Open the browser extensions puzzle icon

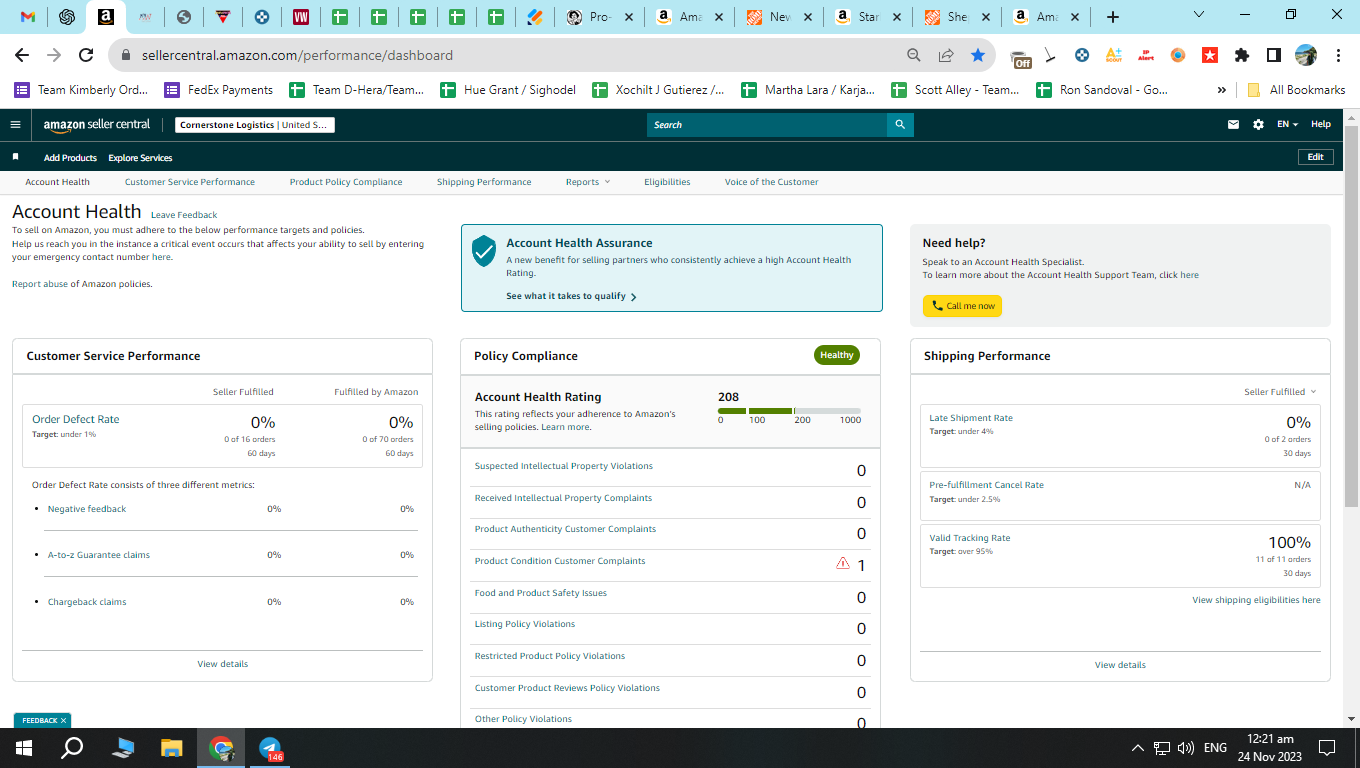1242,56
